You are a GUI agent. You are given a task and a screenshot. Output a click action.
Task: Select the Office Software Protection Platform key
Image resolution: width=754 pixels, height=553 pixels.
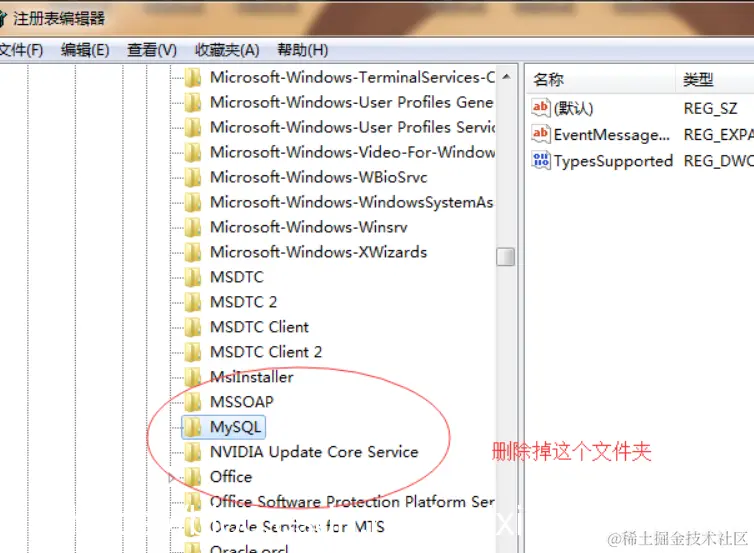tap(352, 502)
